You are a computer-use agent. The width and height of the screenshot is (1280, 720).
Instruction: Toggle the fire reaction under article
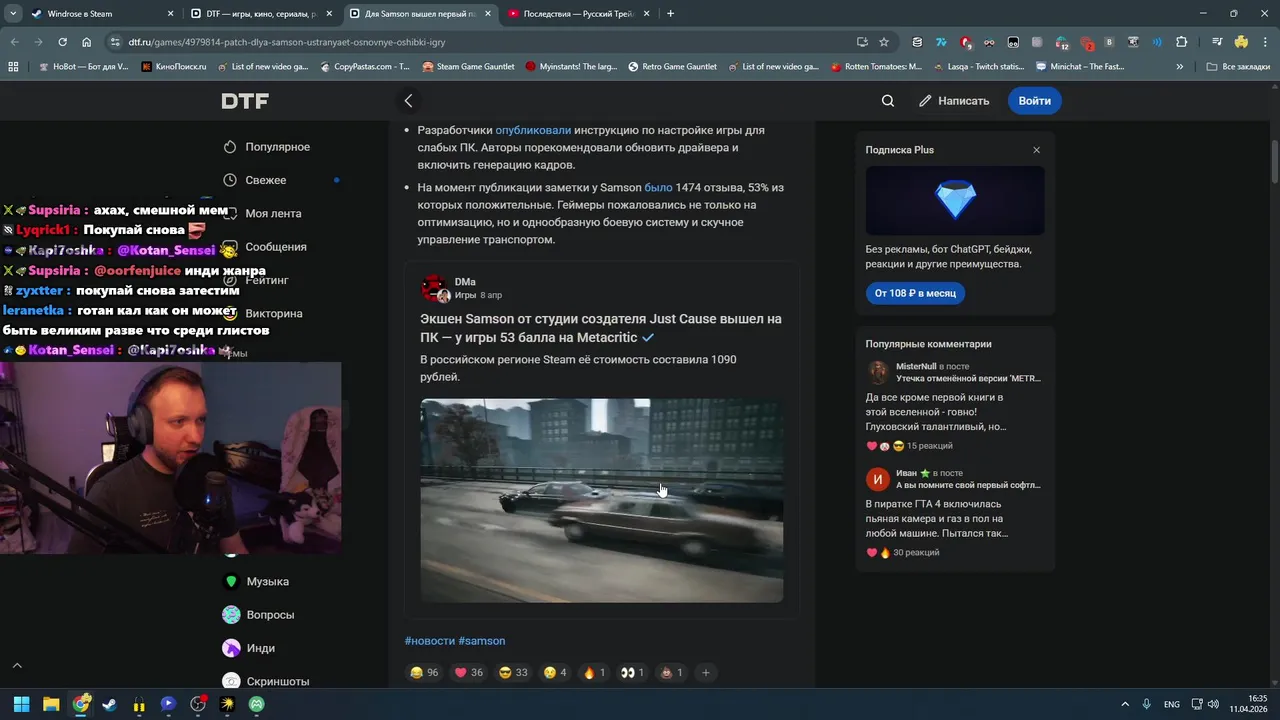594,673
